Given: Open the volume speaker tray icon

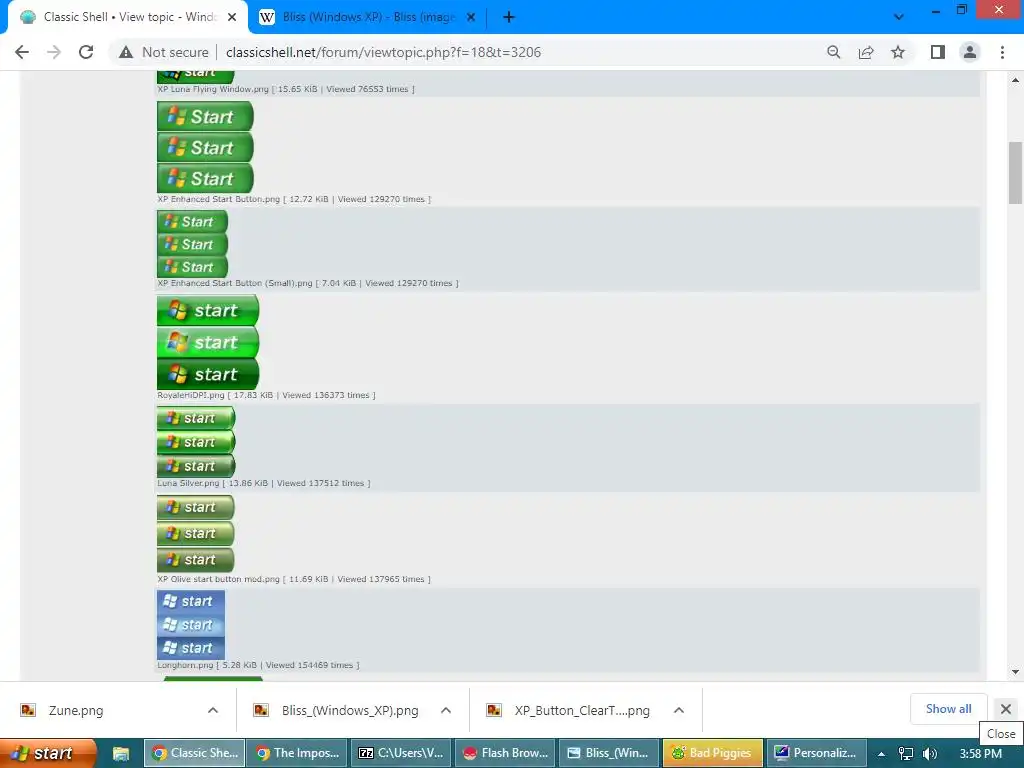Looking at the screenshot, I should tap(930, 754).
